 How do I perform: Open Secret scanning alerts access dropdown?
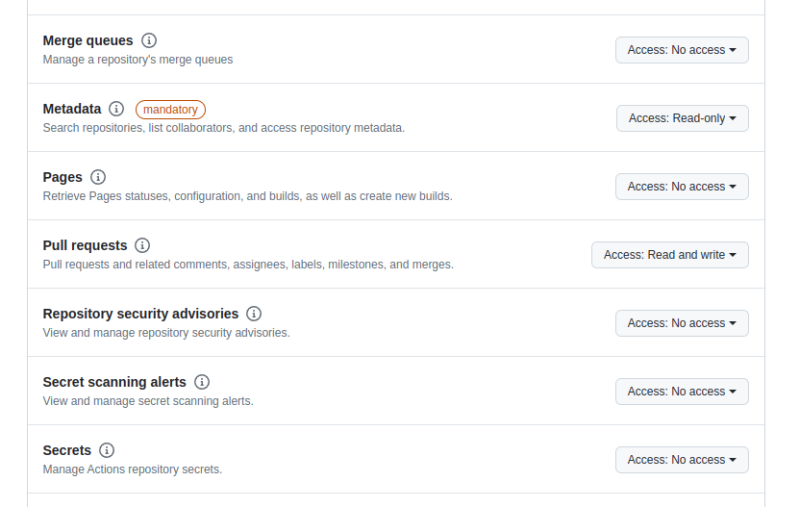[x=681, y=391]
